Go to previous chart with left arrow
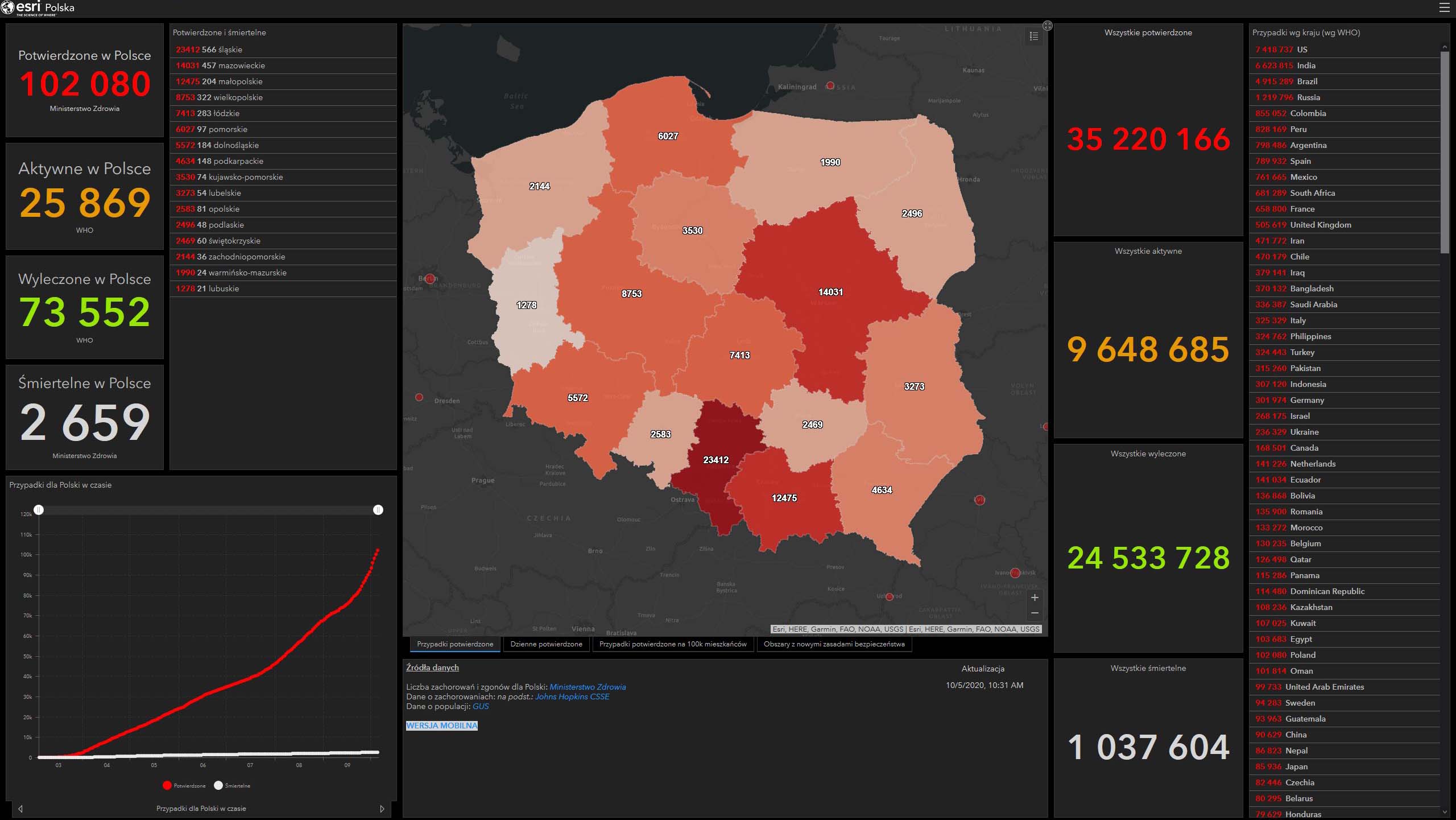Viewport: 1456px width, 820px height. [x=20, y=809]
